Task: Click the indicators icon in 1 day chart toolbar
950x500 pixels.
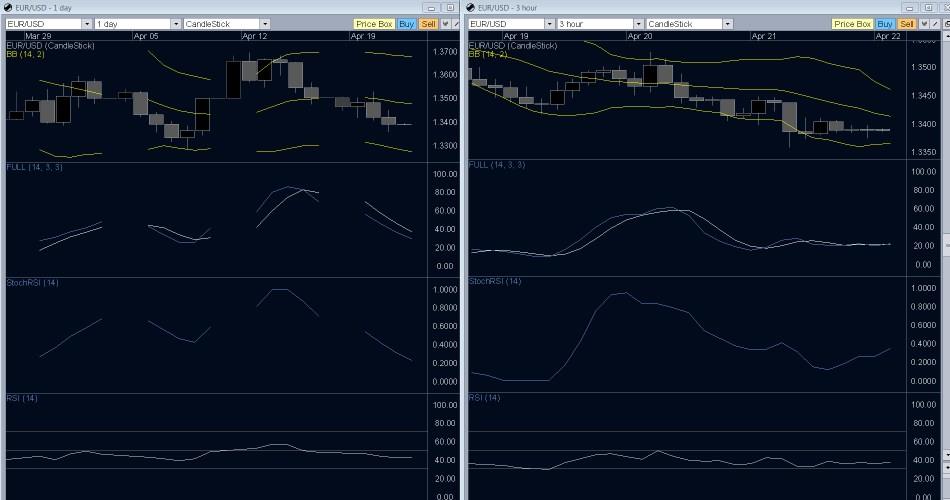Action: pyautogui.click(x=445, y=24)
